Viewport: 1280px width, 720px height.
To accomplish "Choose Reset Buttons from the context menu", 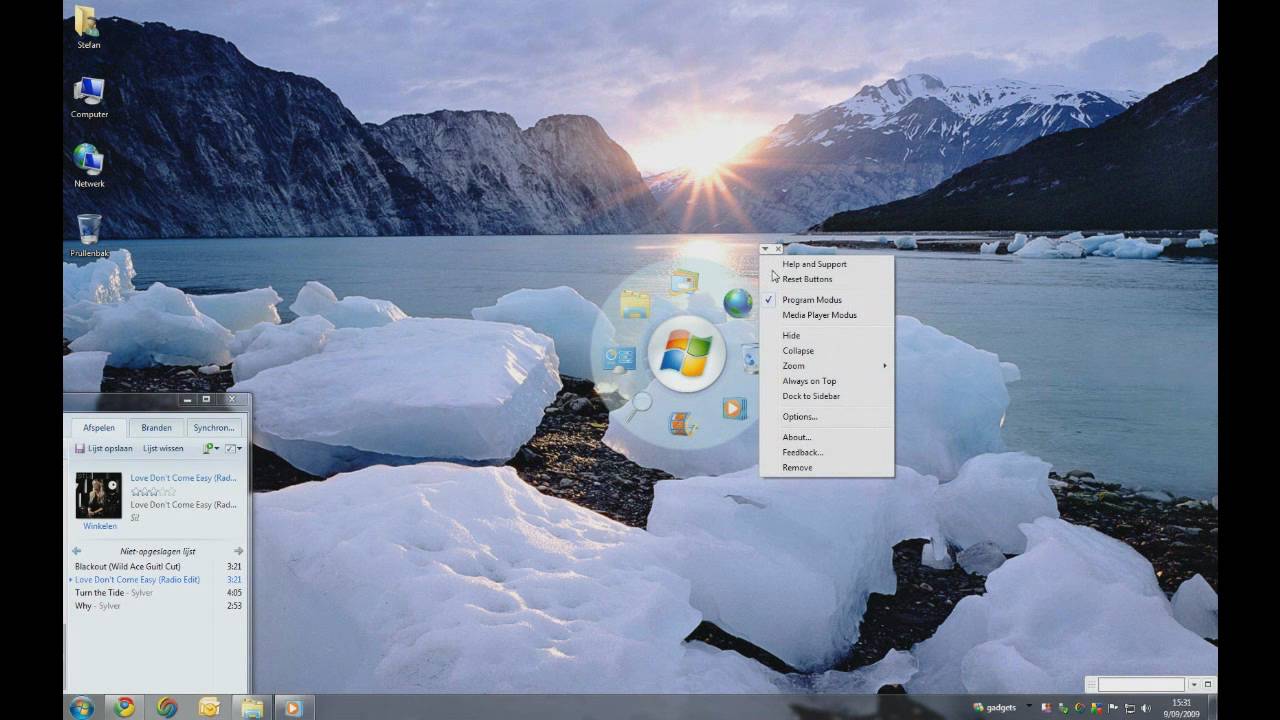I will [x=826, y=279].
